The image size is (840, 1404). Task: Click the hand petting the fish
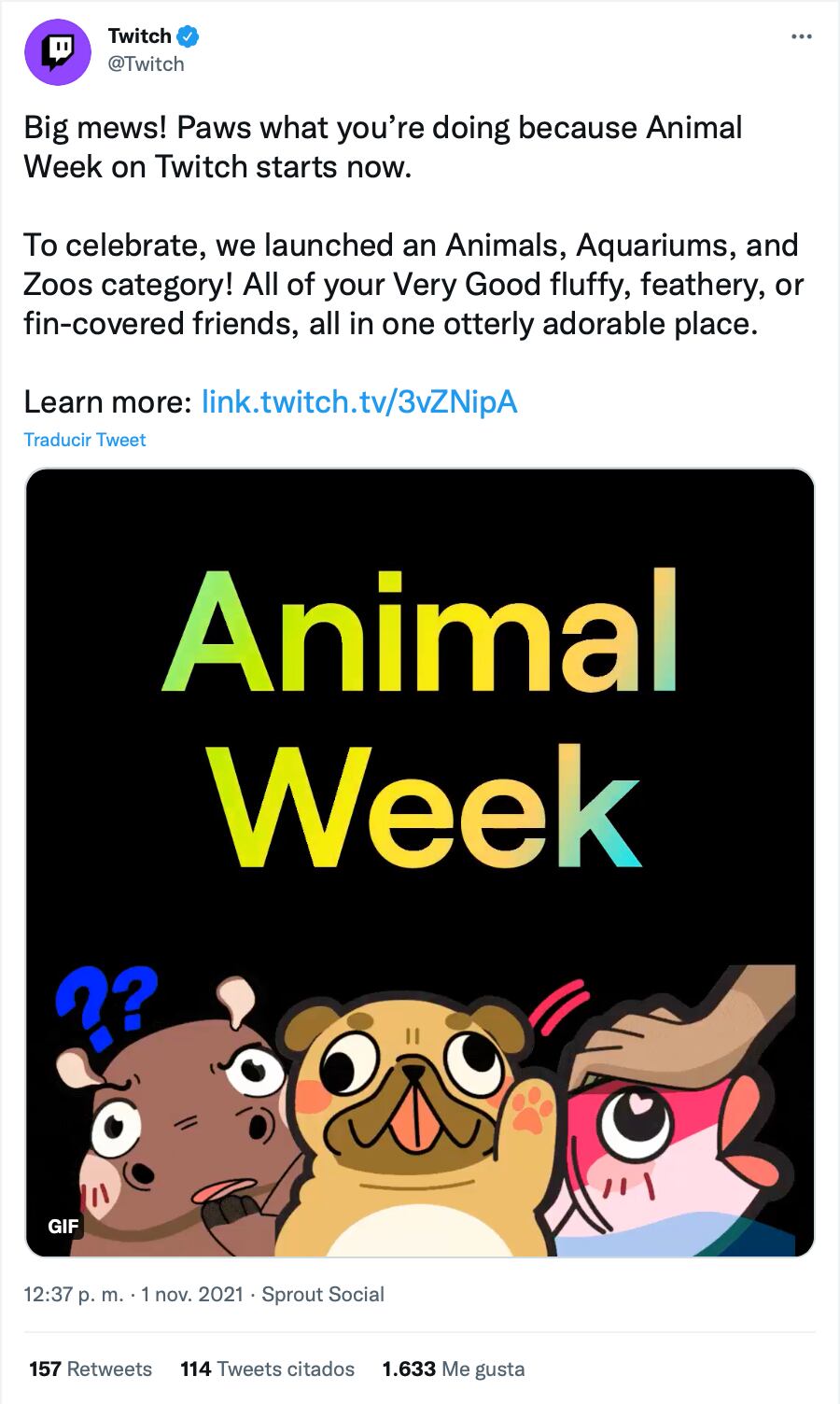(691, 1027)
